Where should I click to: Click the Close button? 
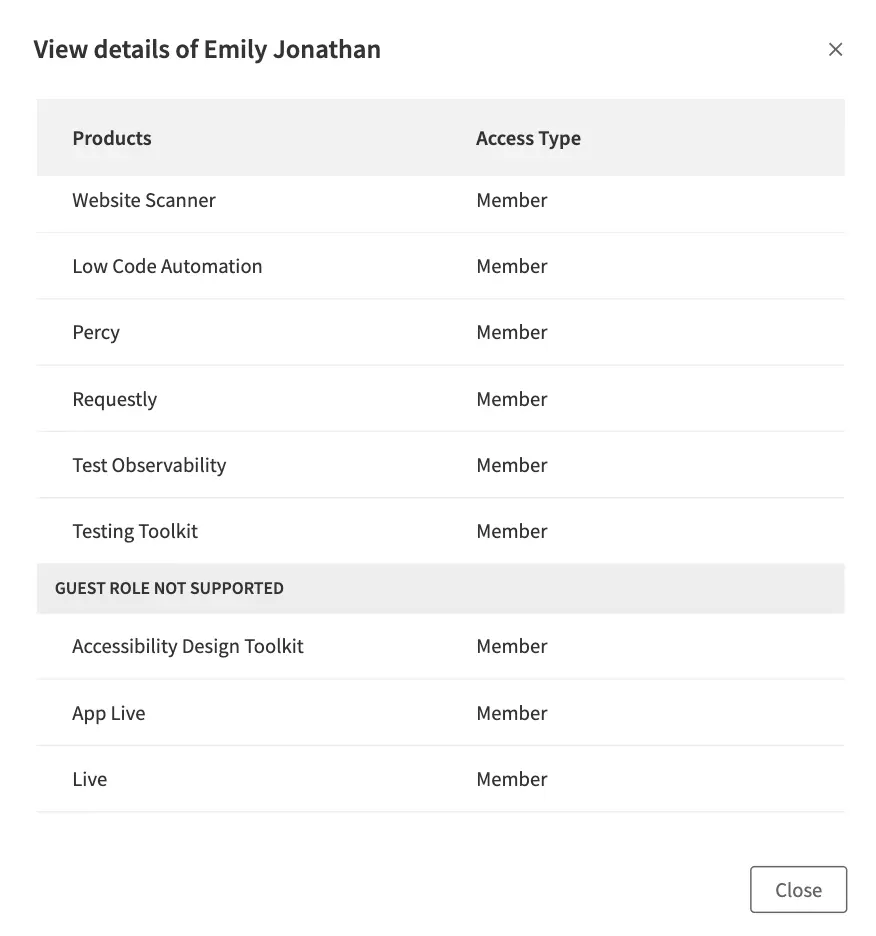click(x=798, y=889)
